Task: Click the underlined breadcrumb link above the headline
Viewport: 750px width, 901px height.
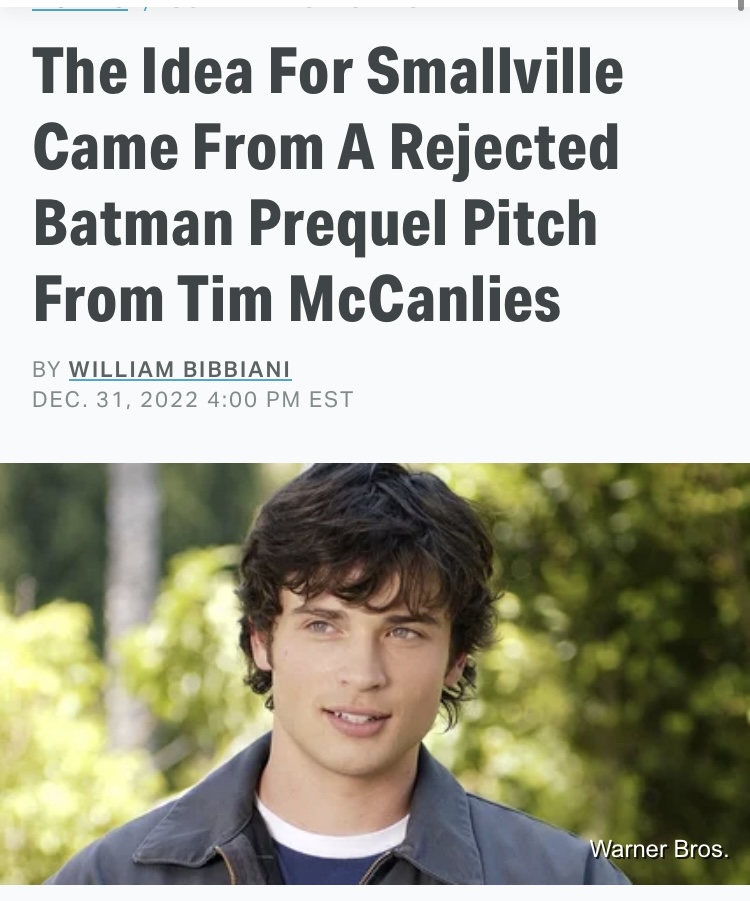Action: pos(80,7)
